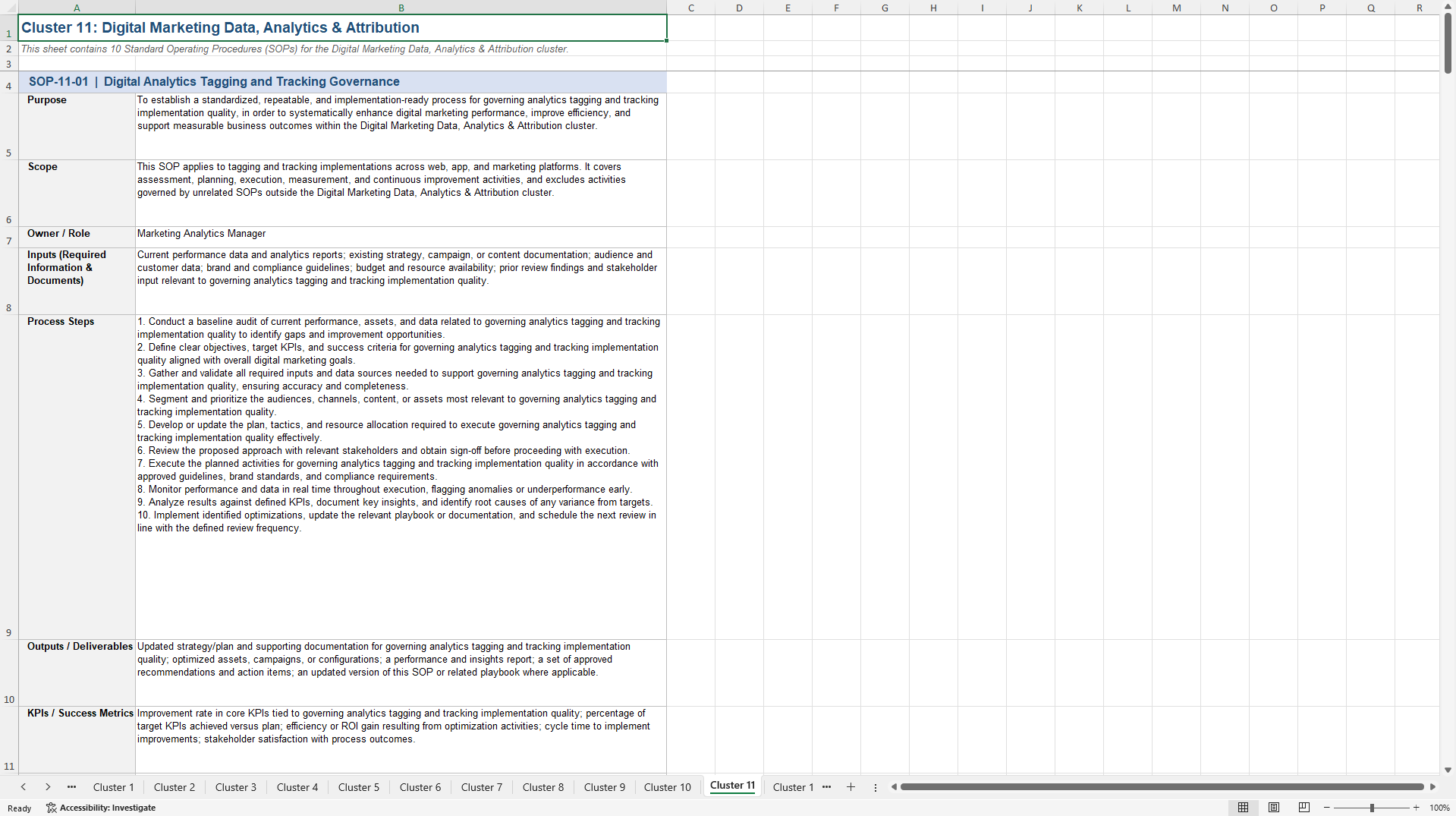
Task: Open Cluster 1 sheet tab
Action: click(x=114, y=787)
